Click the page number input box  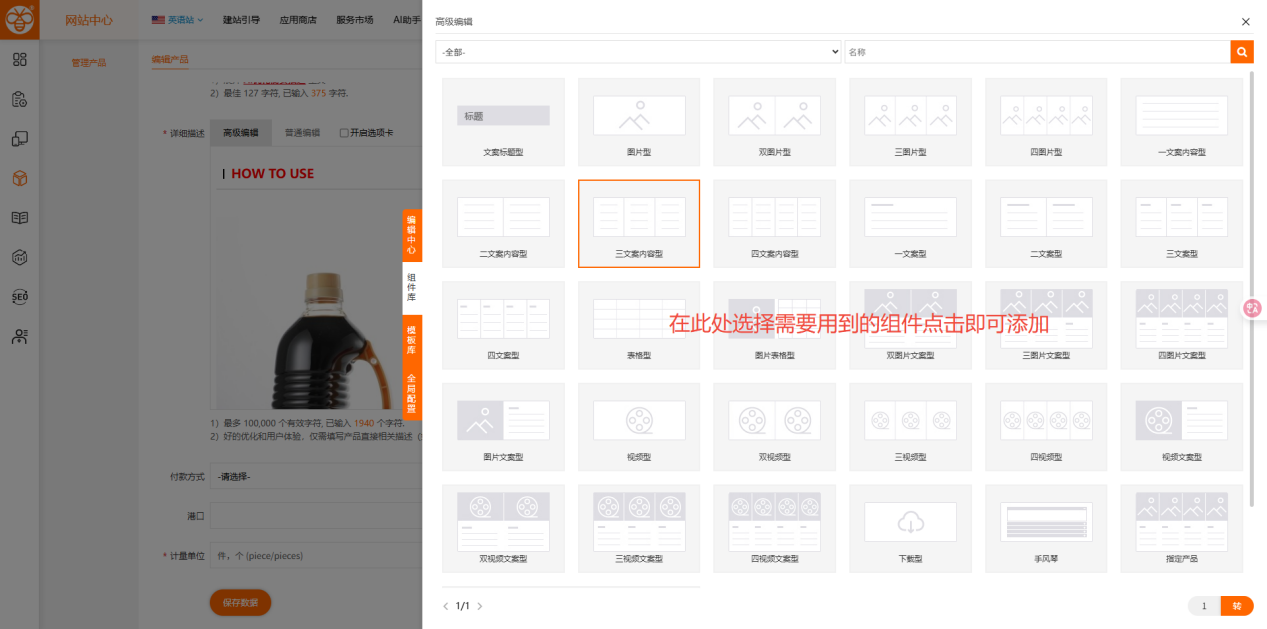tap(1204, 606)
